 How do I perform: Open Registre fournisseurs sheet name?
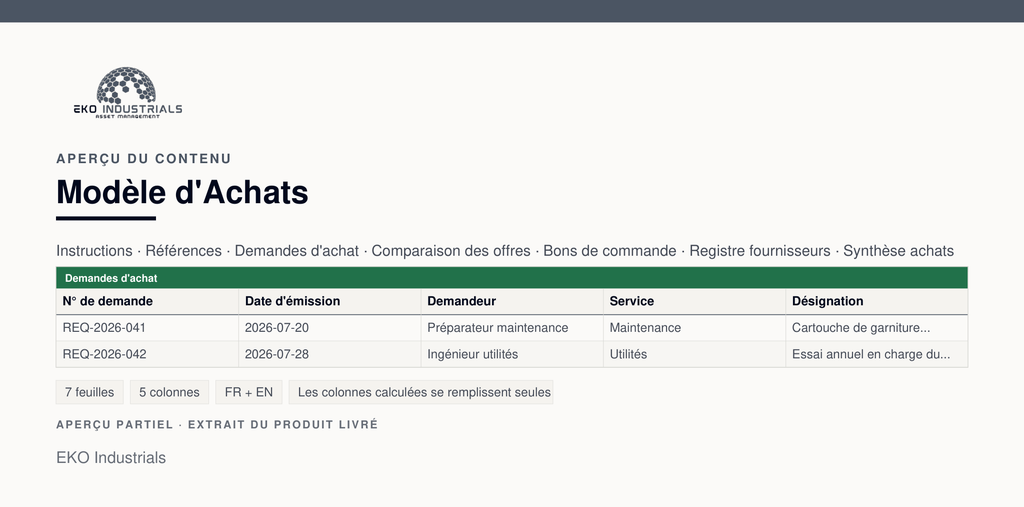(x=760, y=251)
